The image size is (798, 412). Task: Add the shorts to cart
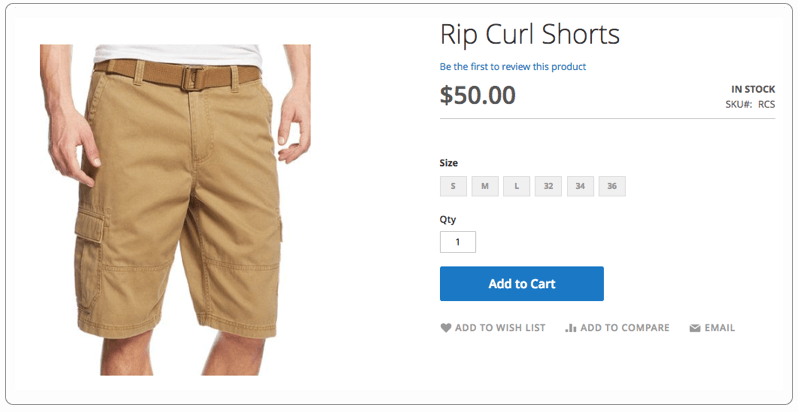522,284
